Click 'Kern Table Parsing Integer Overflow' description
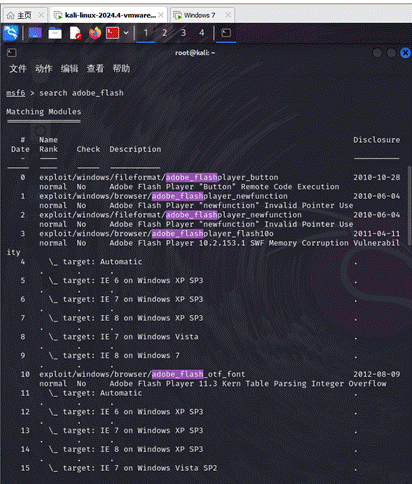This screenshot has width=412, height=484. coord(248,384)
